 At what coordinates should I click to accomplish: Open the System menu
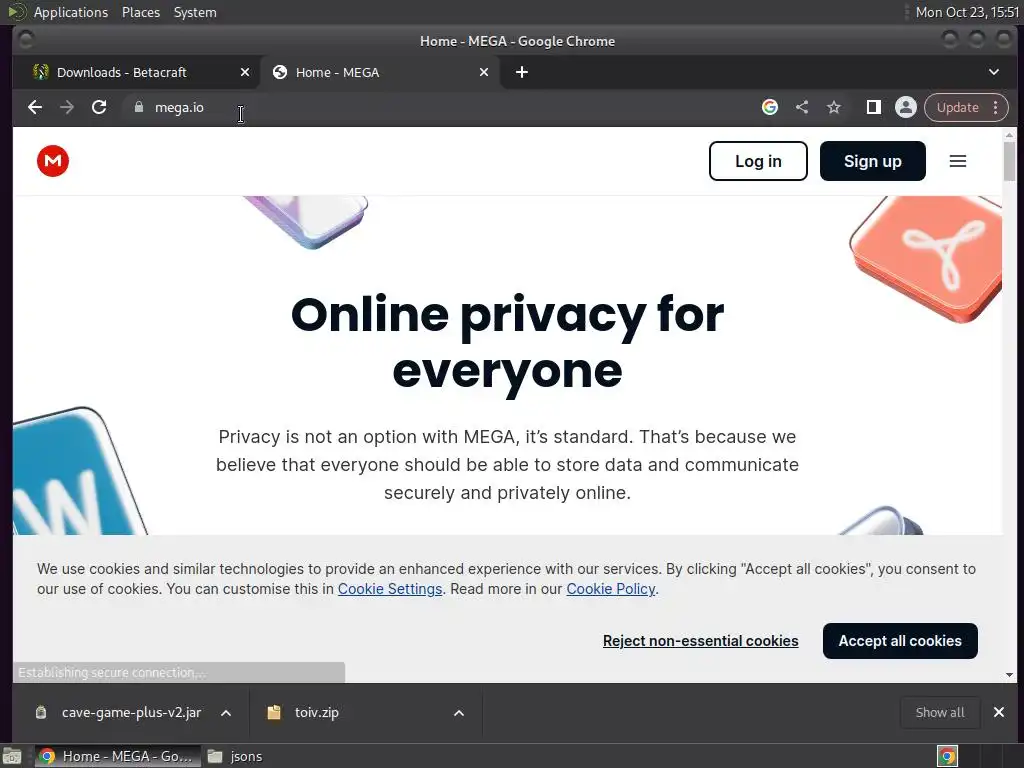pyautogui.click(x=195, y=12)
